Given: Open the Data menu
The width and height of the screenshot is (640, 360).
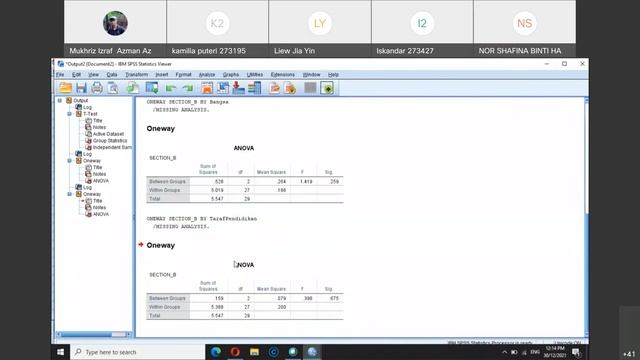Looking at the screenshot, I should click(112, 75).
